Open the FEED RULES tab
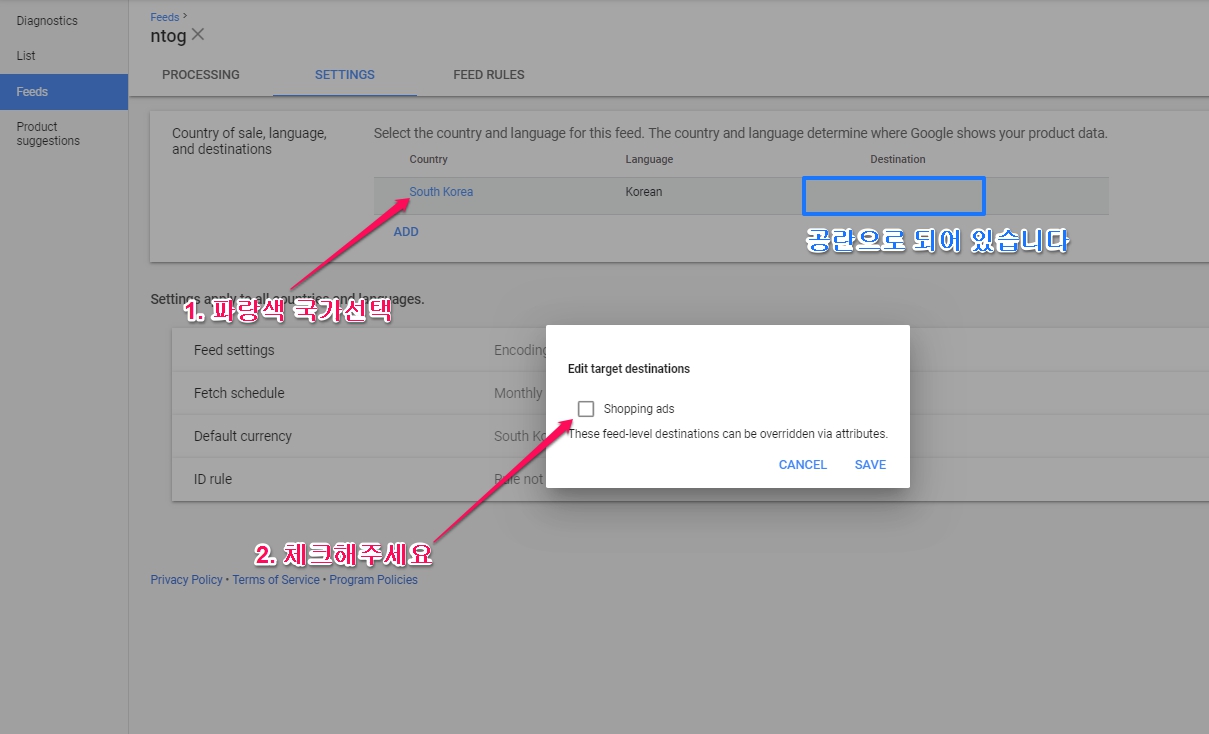 tap(488, 75)
